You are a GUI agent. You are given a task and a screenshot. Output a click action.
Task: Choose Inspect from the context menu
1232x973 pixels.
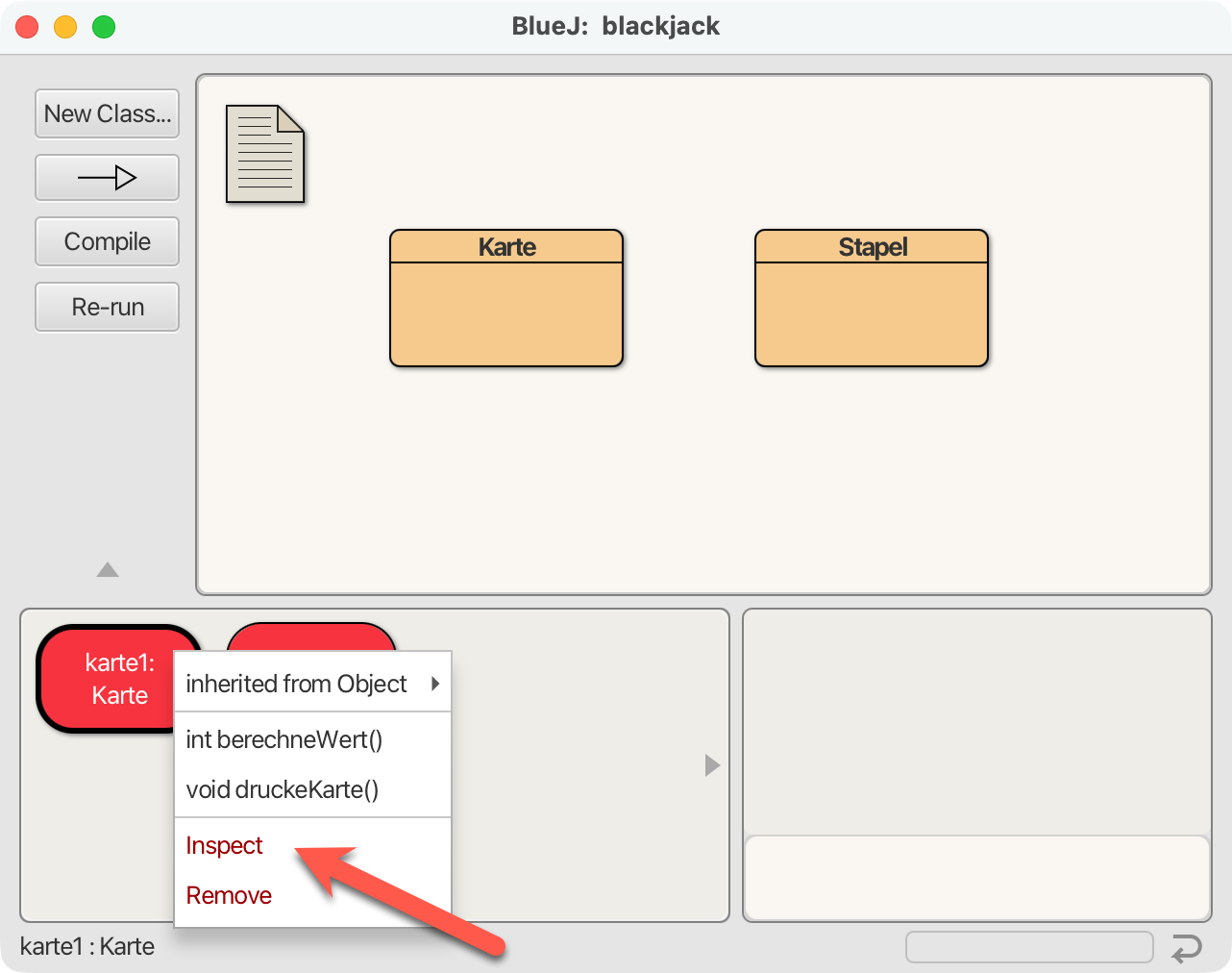225,845
